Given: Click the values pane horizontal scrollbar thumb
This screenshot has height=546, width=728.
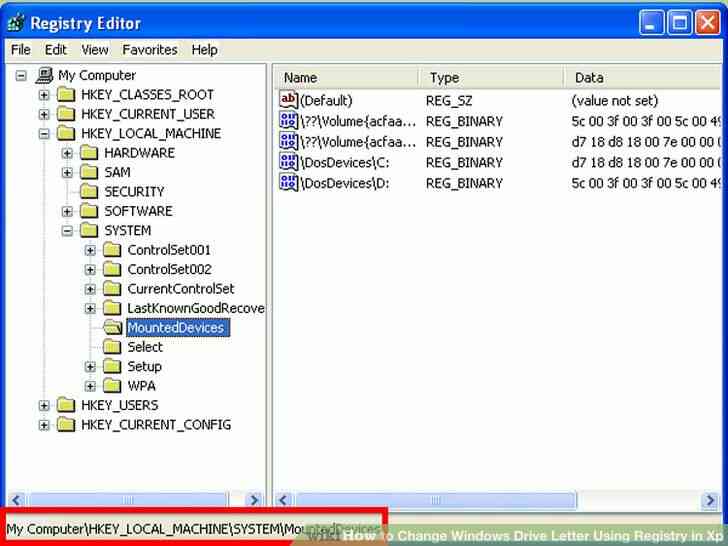Looking at the screenshot, I should (435, 500).
